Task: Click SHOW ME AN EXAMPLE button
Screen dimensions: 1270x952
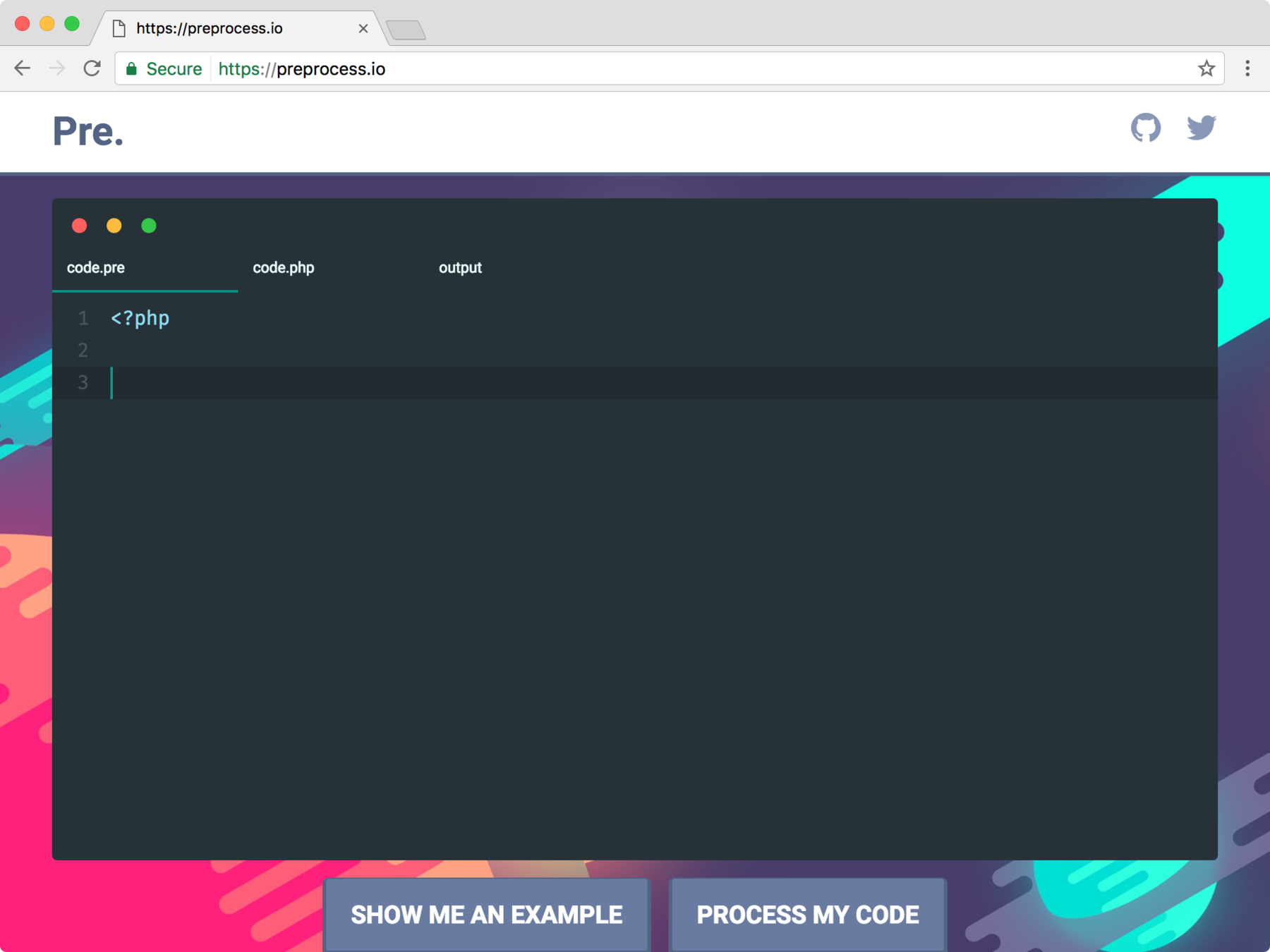Action: click(x=487, y=915)
